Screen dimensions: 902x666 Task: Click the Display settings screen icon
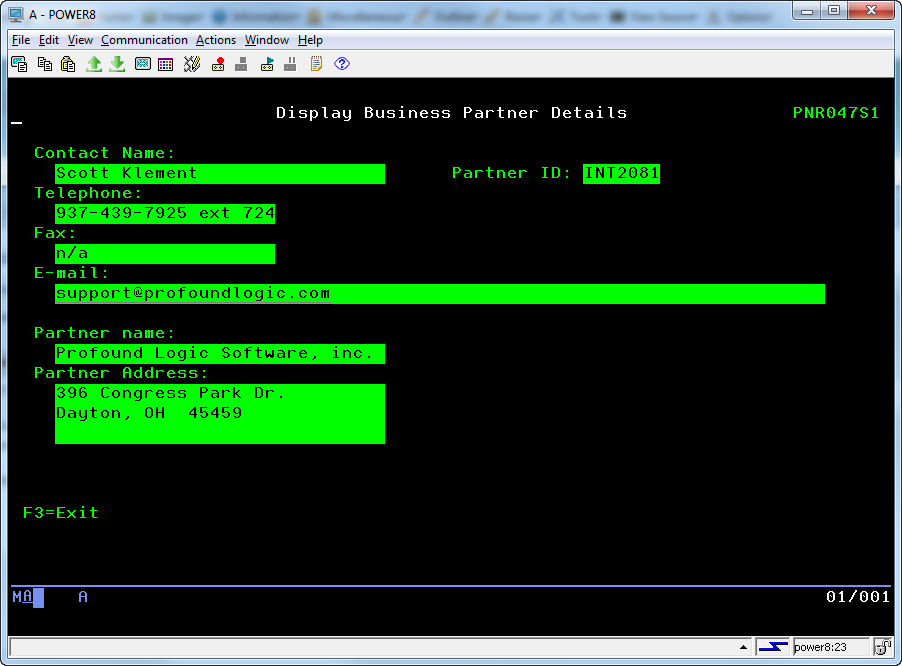[143, 64]
